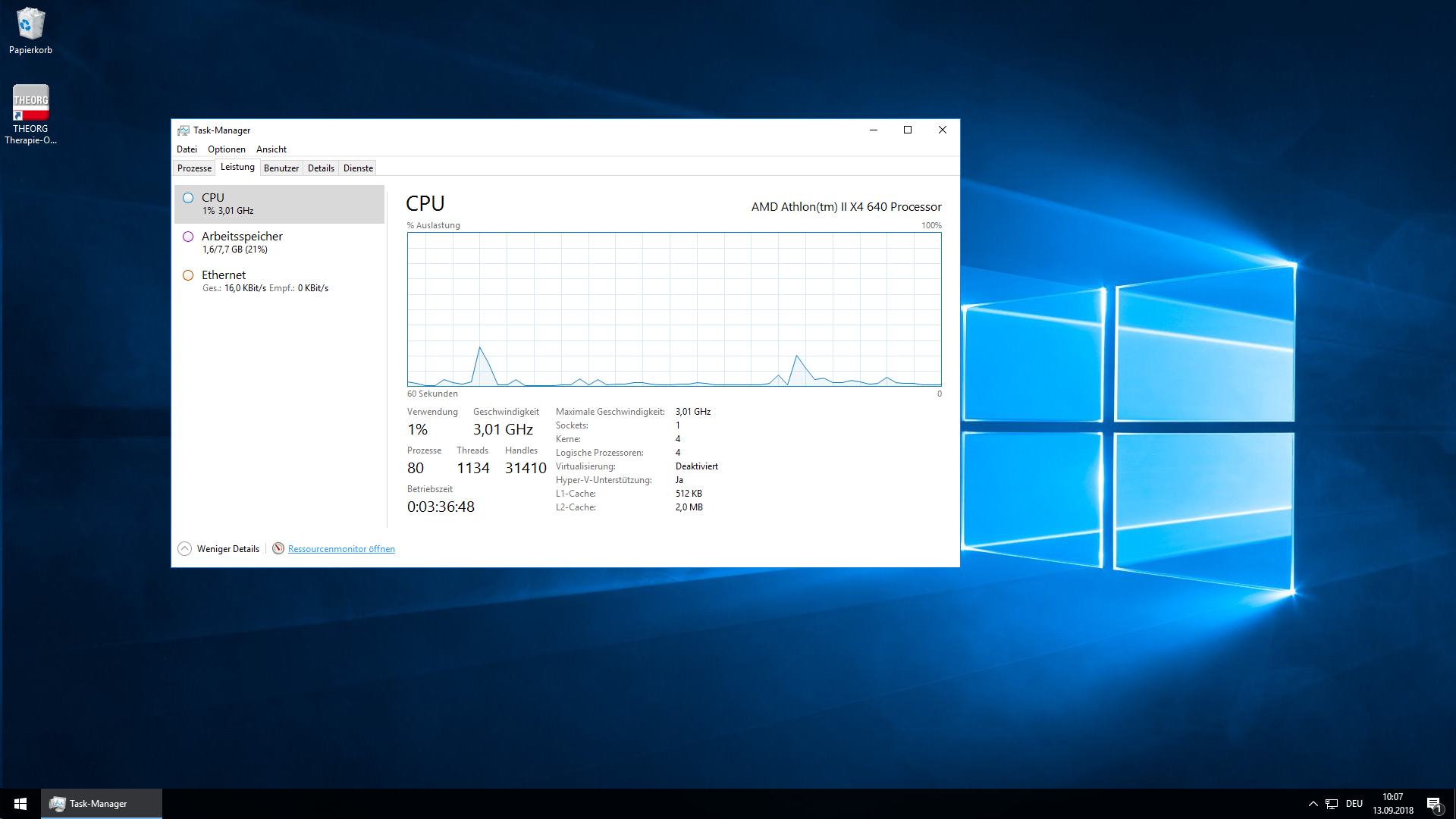Switch to the Prozesse tab
This screenshot has width=1456, height=819.
point(195,168)
